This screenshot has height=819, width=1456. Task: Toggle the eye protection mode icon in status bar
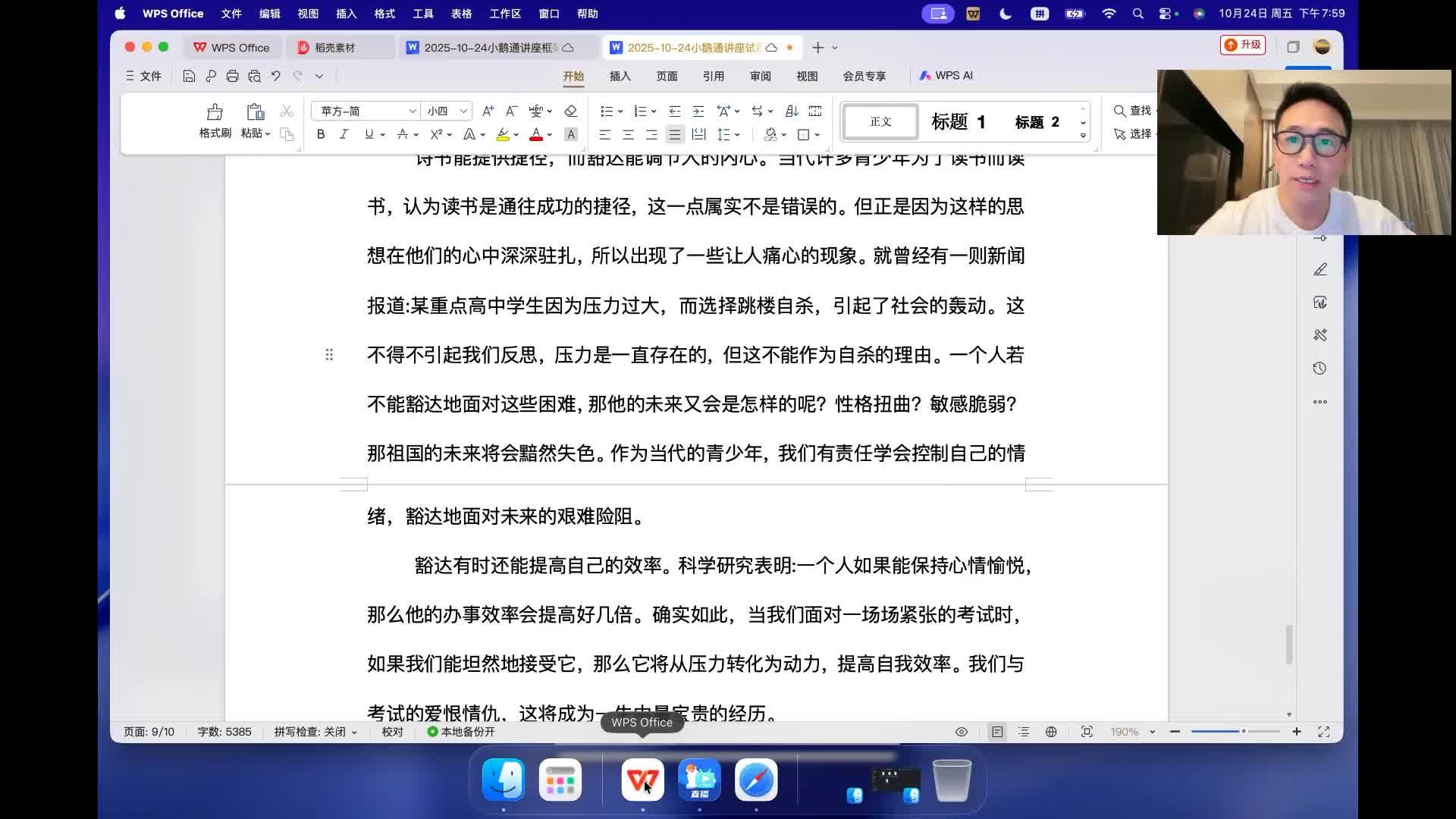pos(961,732)
